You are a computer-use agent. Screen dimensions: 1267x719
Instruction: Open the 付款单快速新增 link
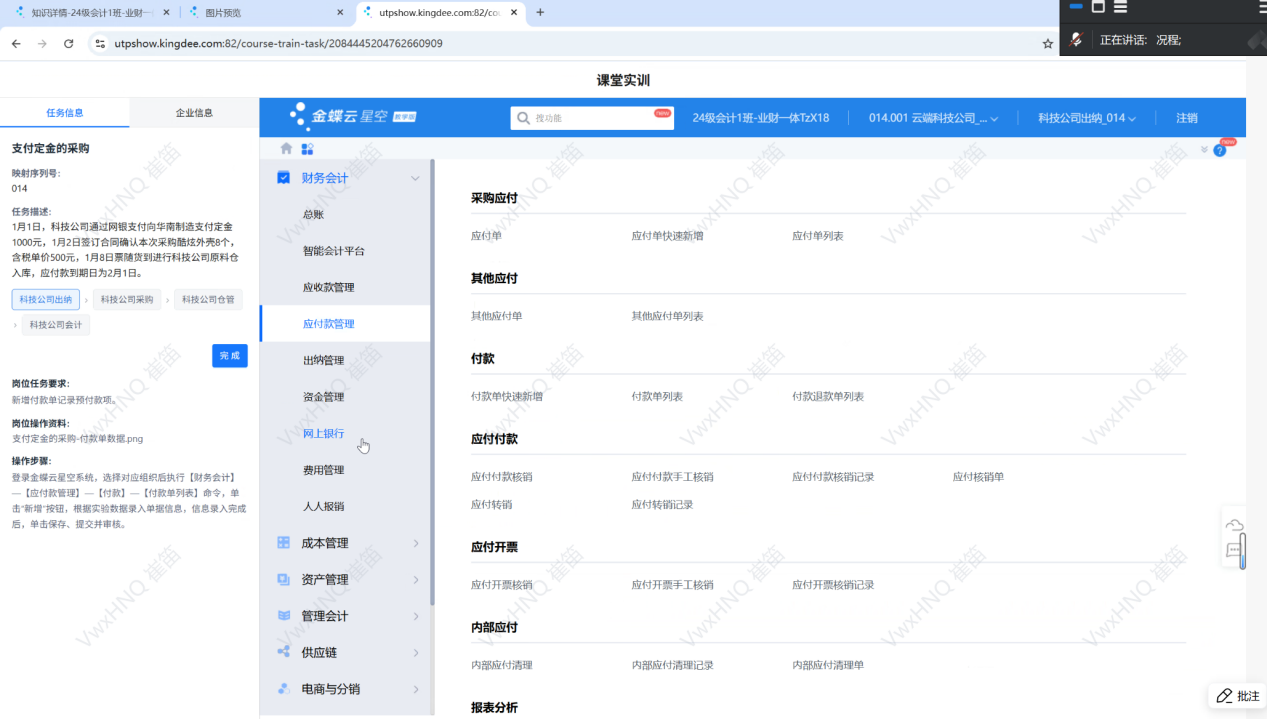point(507,396)
